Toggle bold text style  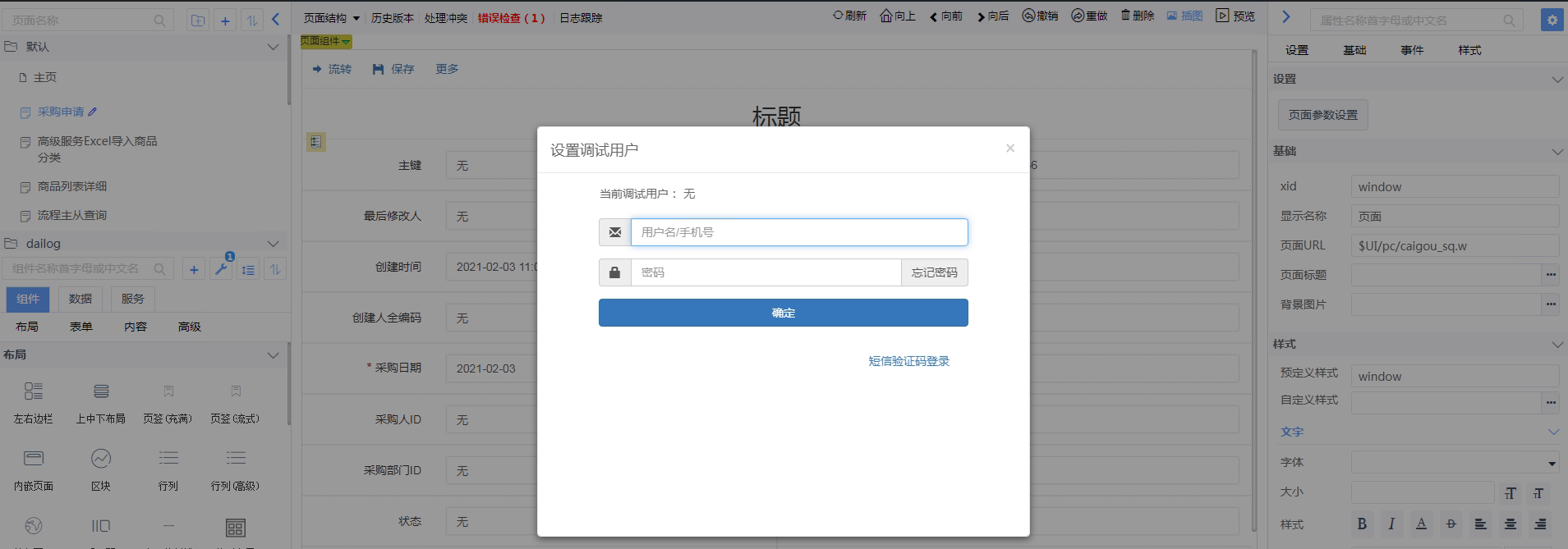[x=1362, y=524]
